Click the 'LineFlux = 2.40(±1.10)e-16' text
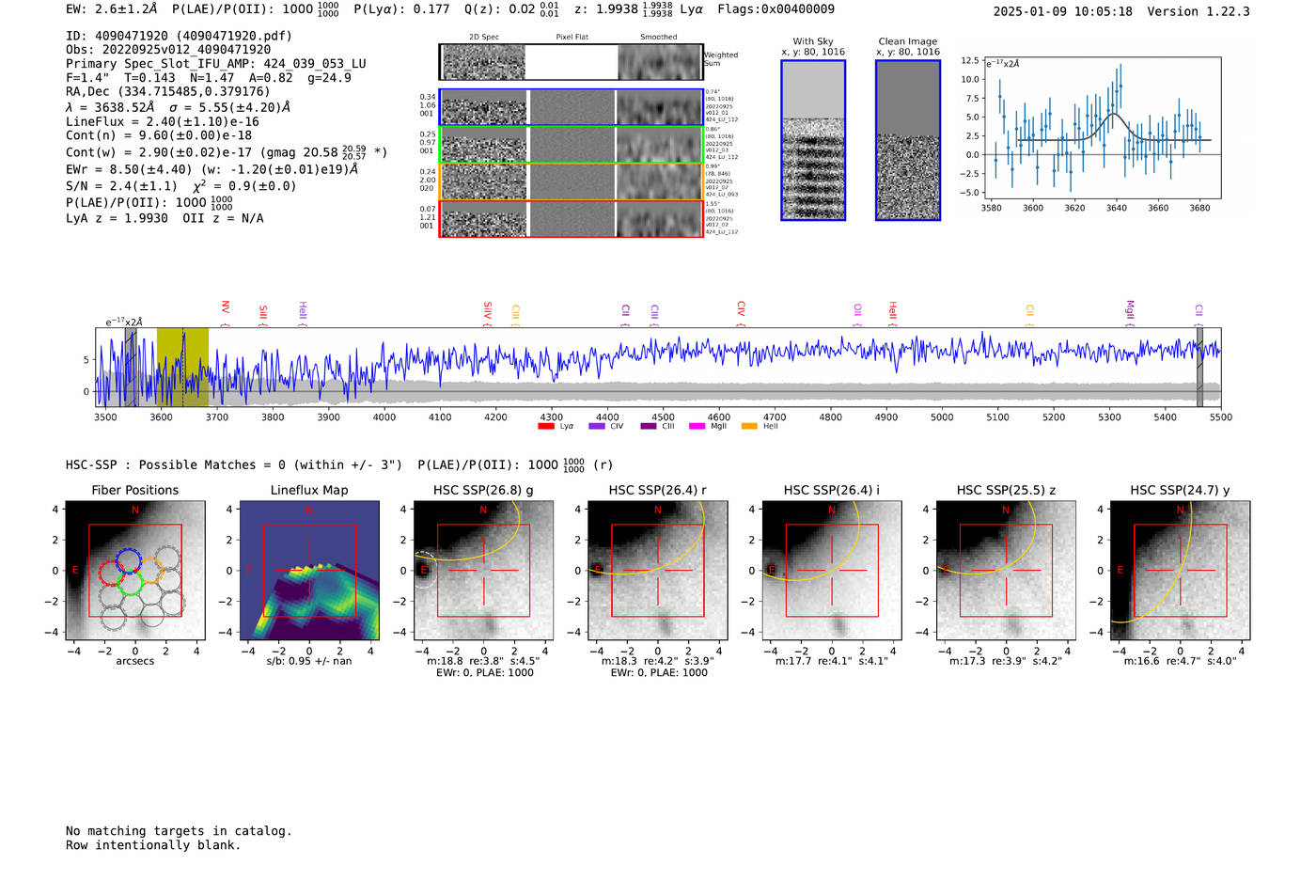The height and width of the screenshot is (896, 1316). (x=163, y=121)
